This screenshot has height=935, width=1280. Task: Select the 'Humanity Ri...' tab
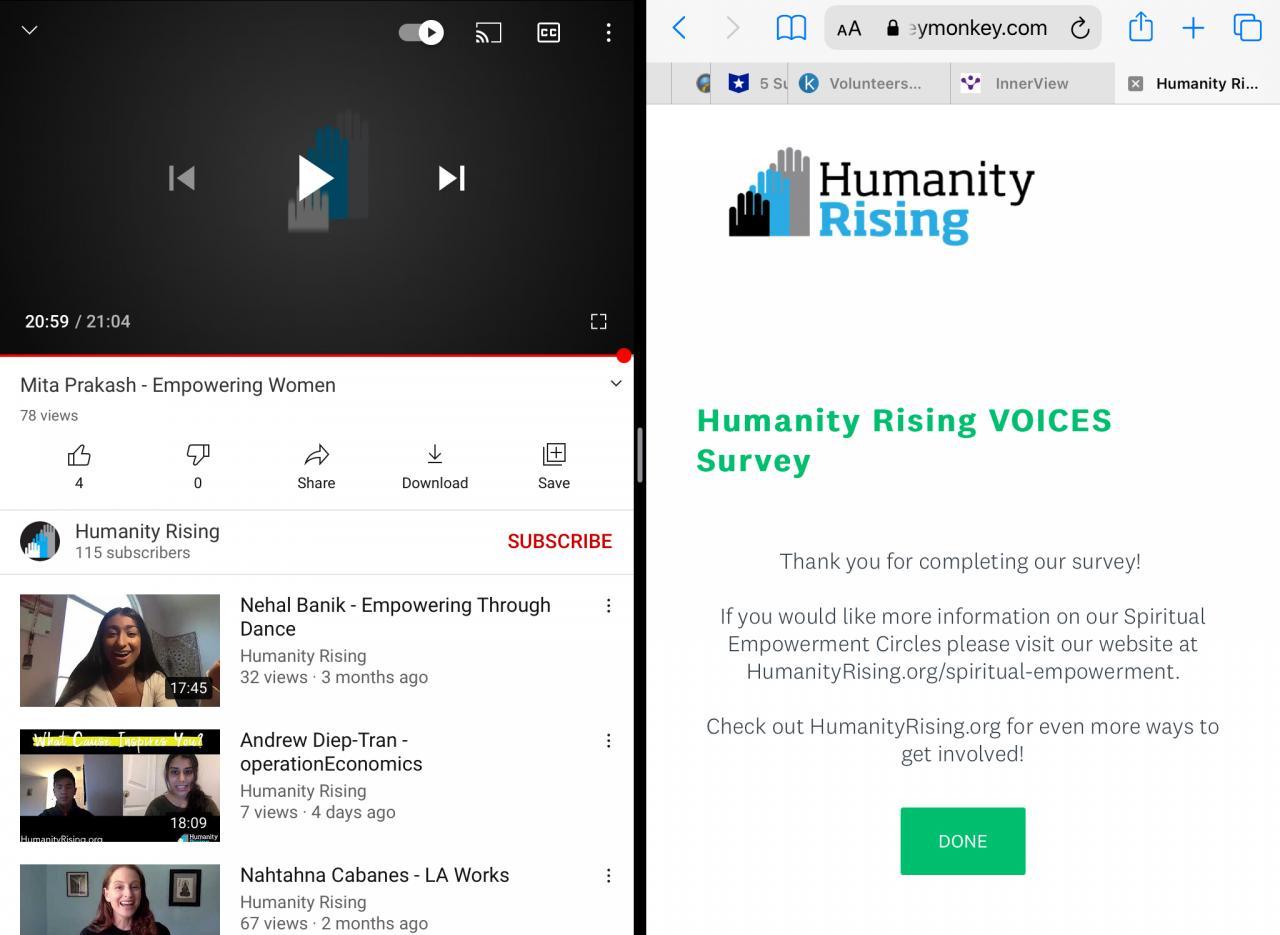pyautogui.click(x=1197, y=83)
